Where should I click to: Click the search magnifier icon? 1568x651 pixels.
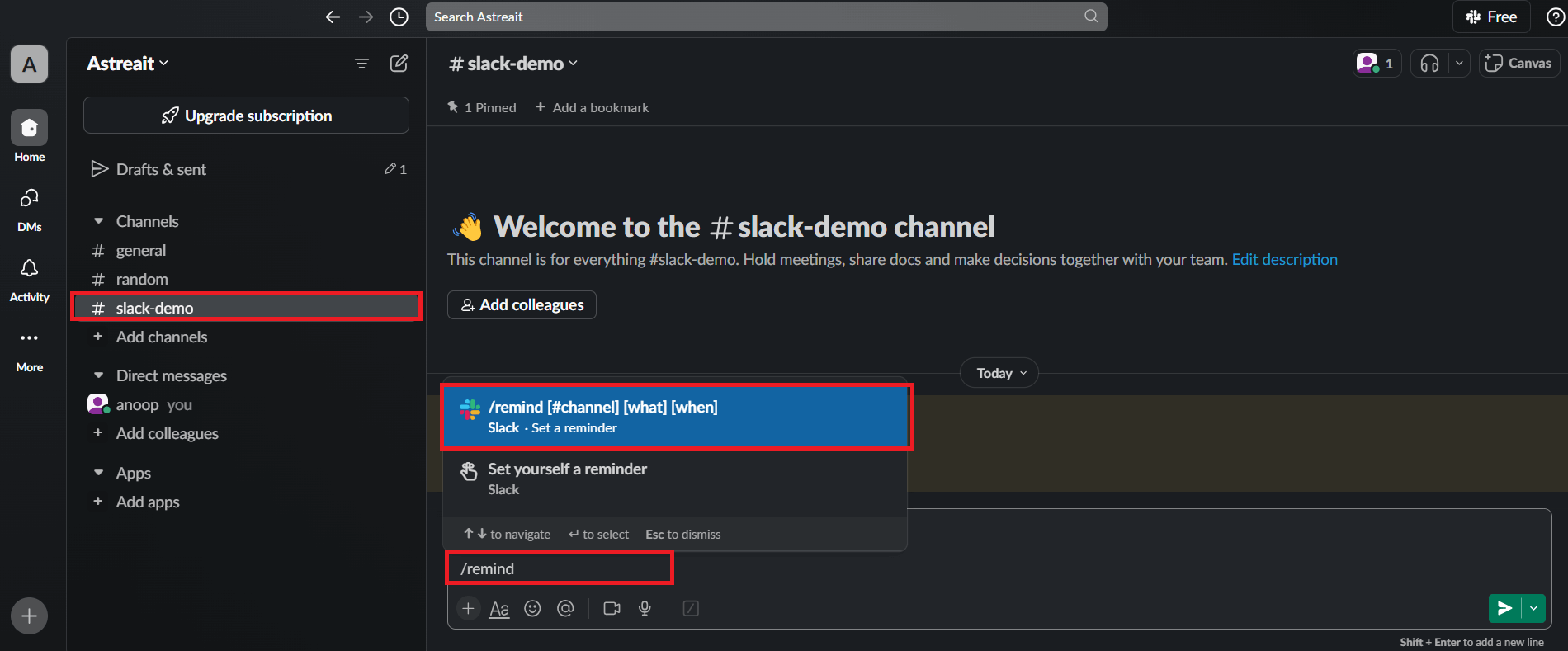tap(1091, 16)
